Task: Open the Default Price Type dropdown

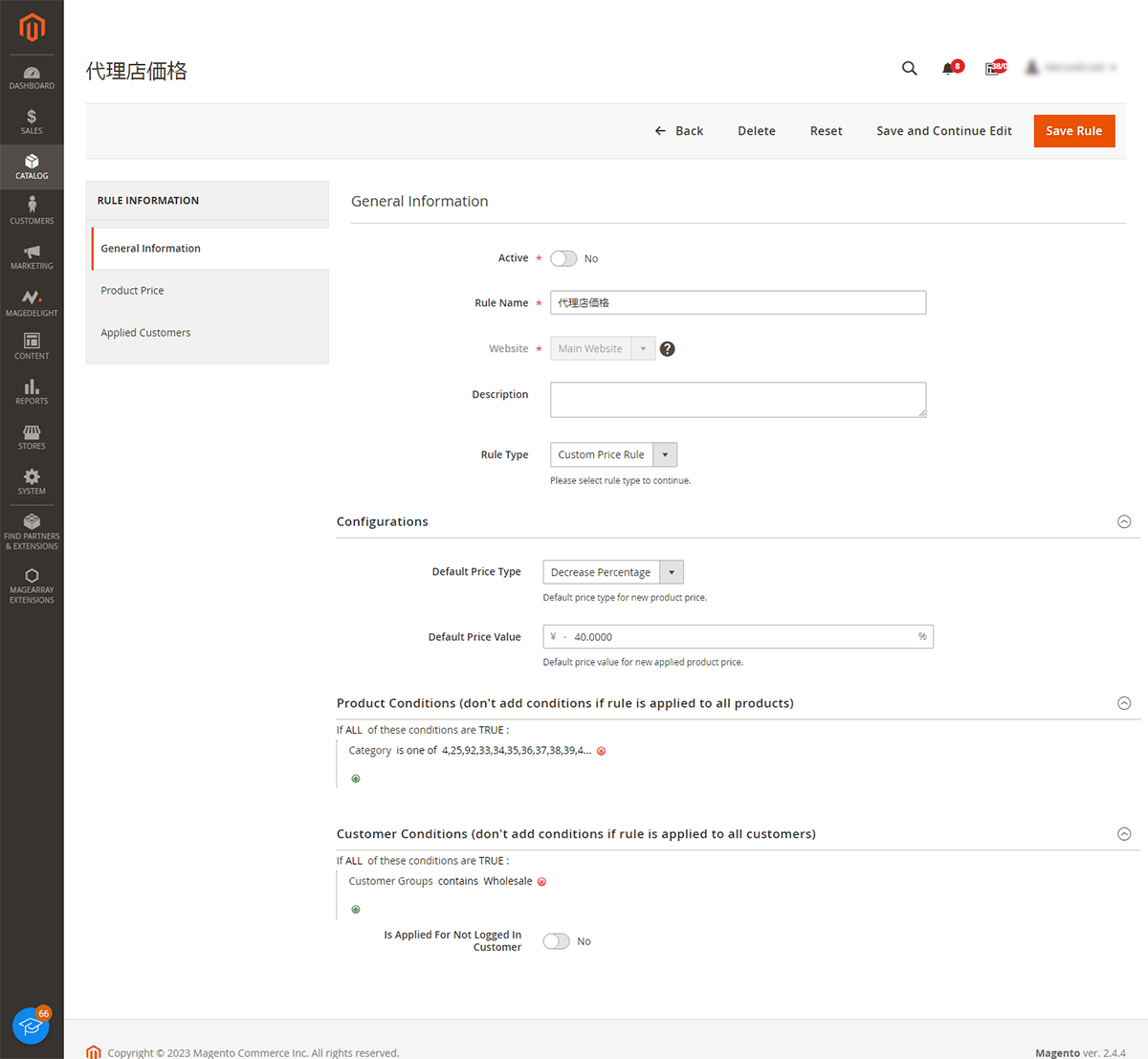Action: (613, 572)
